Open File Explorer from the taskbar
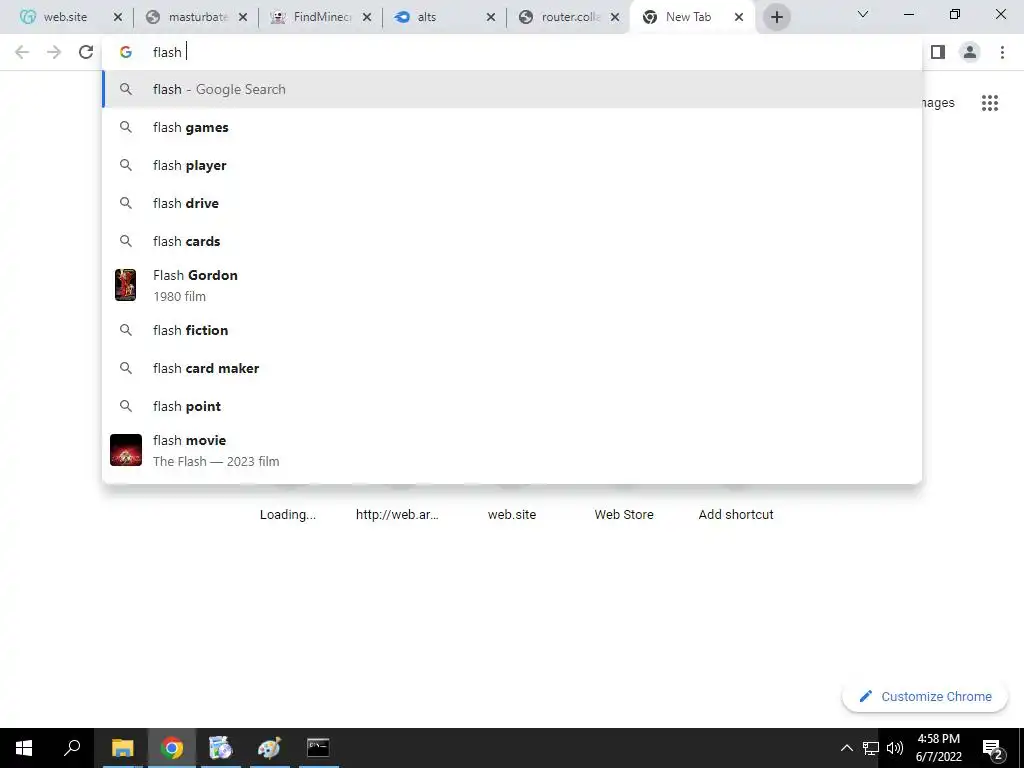 [x=122, y=748]
